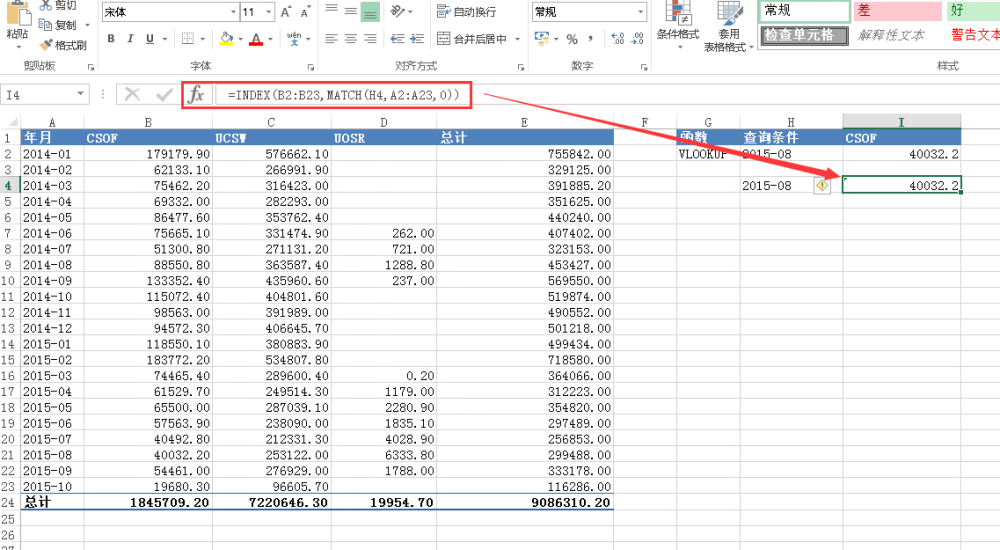
Task: Toggle bottom vertical alignment (highlighted)
Action: pyautogui.click(x=370, y=11)
